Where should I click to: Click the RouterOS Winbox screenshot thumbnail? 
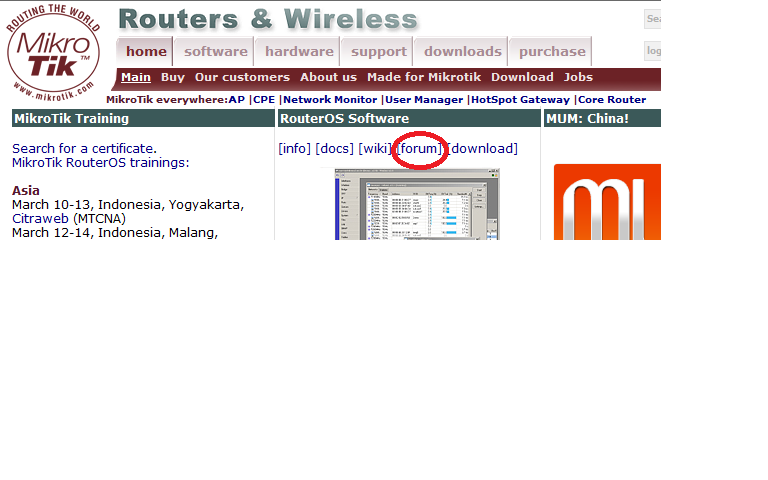tap(417, 204)
